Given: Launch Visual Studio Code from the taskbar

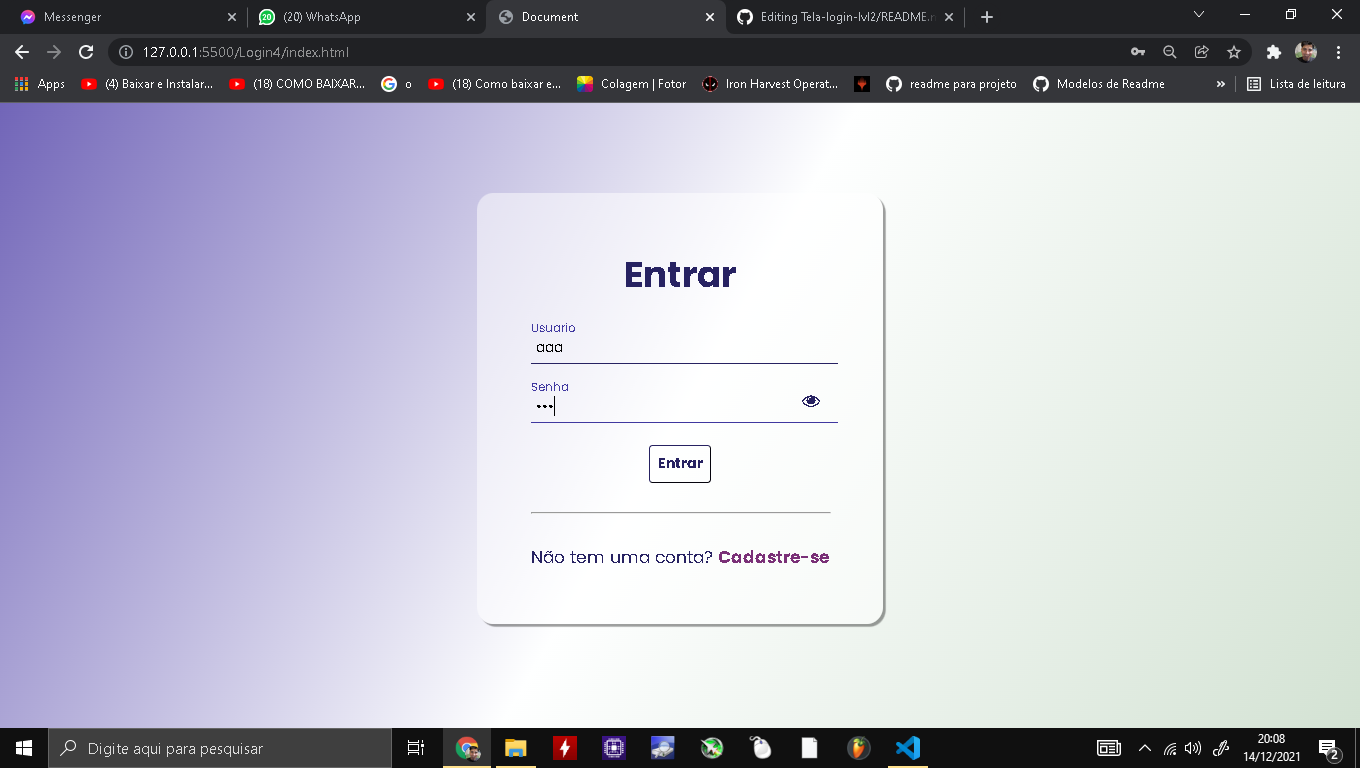Looking at the screenshot, I should (x=907, y=747).
